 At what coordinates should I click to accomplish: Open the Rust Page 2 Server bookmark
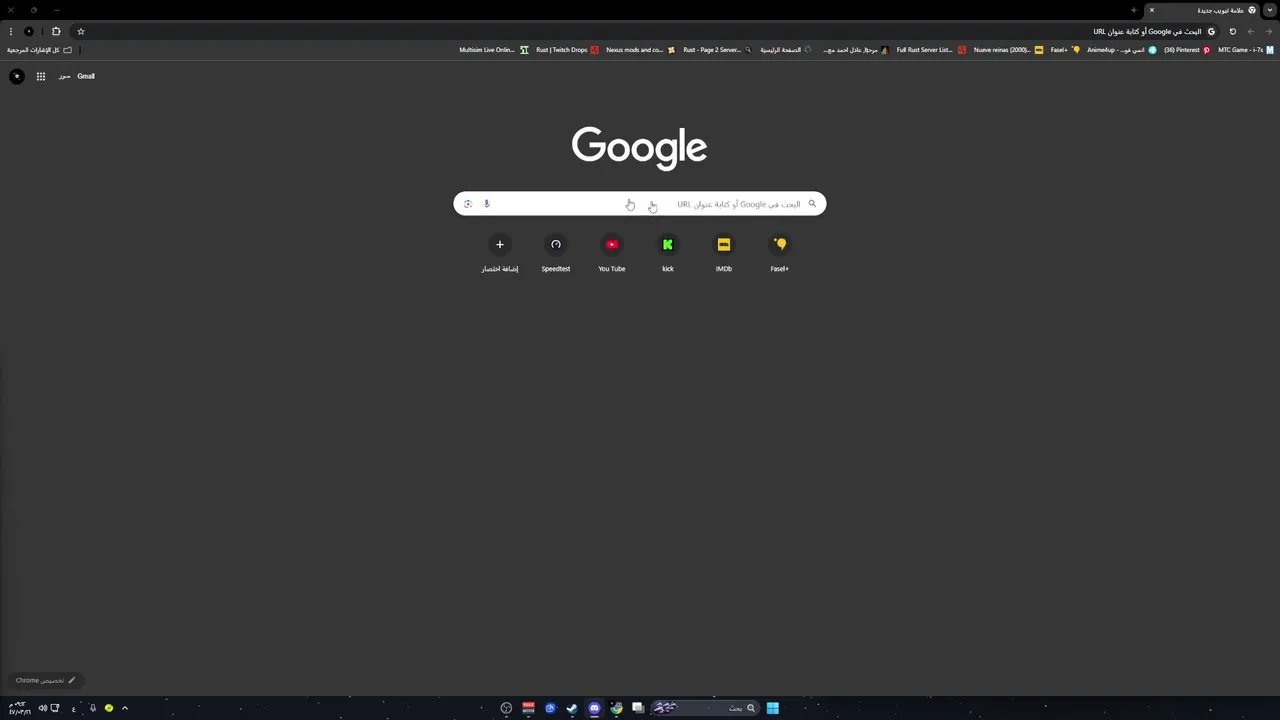click(717, 50)
